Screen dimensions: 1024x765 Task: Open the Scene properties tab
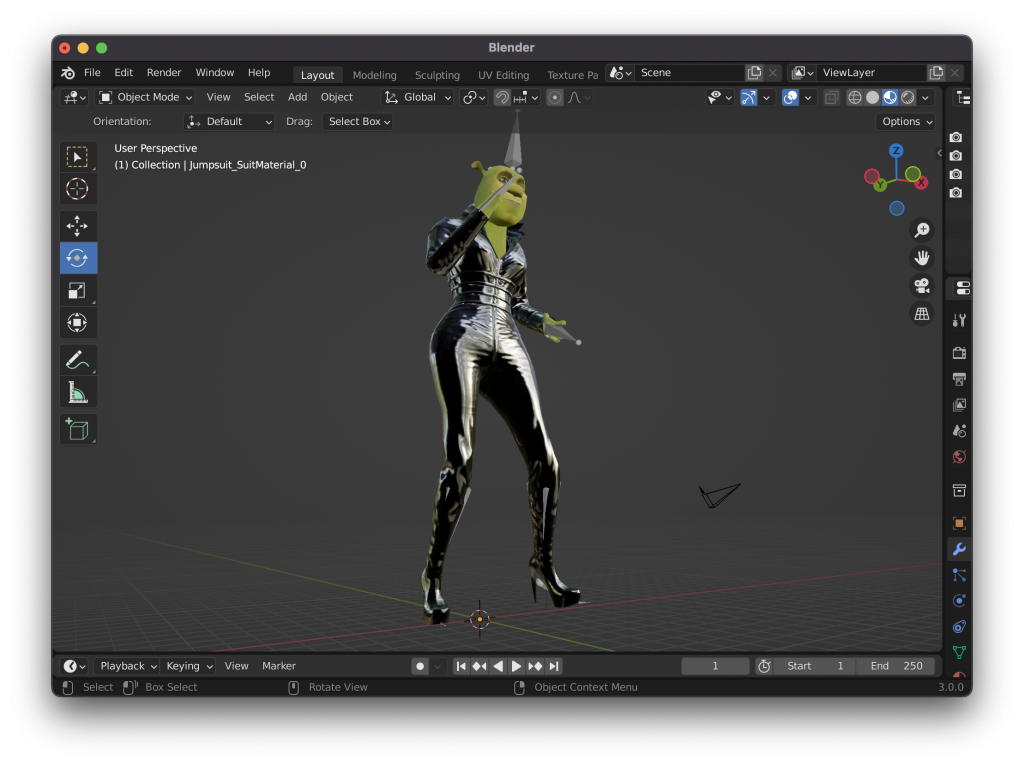(959, 431)
